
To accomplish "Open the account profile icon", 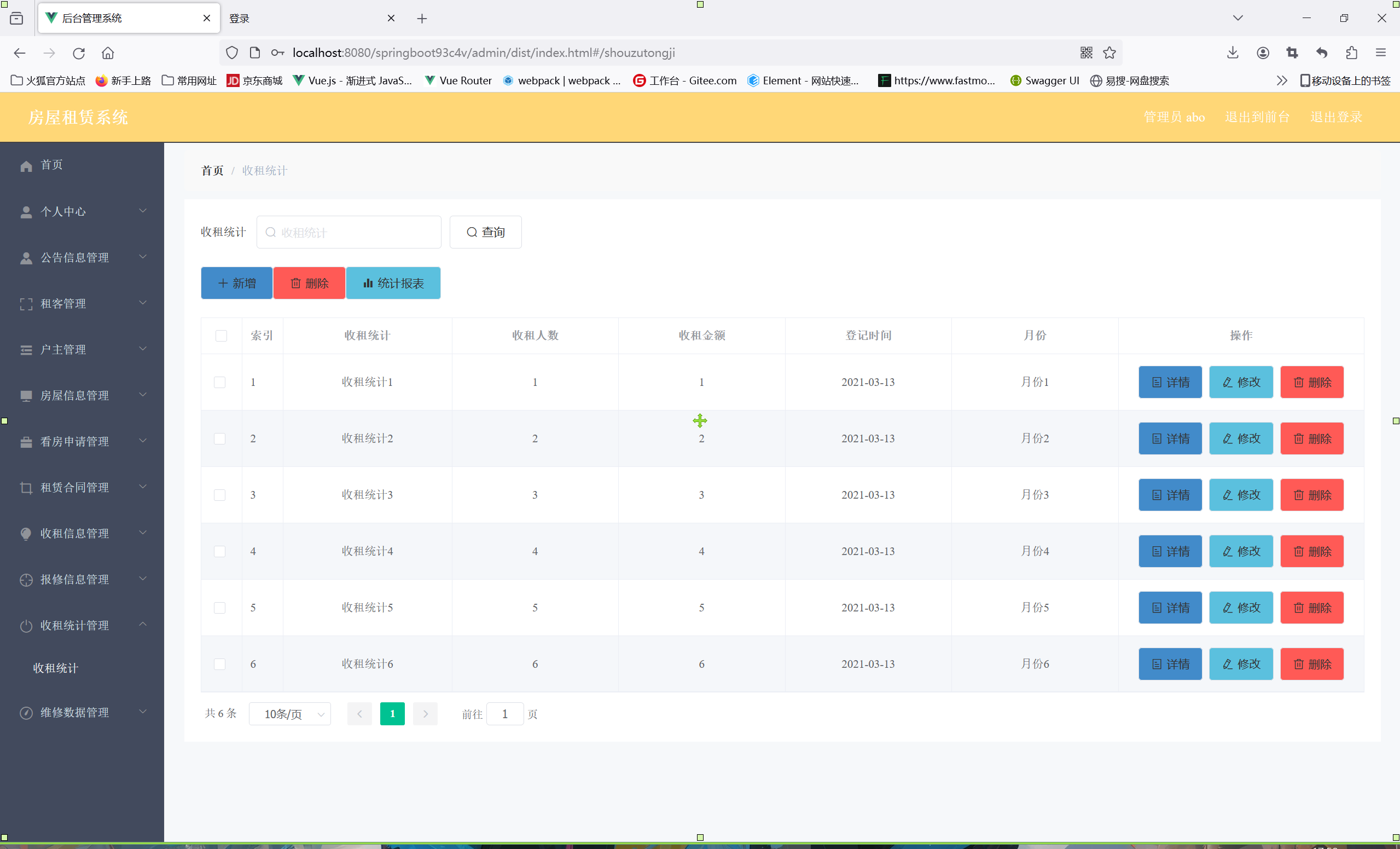I will pyautogui.click(x=1263, y=53).
